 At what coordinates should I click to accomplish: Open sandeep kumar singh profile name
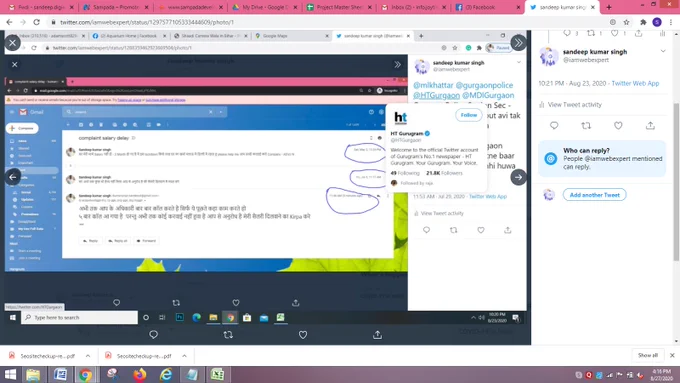click(x=595, y=52)
